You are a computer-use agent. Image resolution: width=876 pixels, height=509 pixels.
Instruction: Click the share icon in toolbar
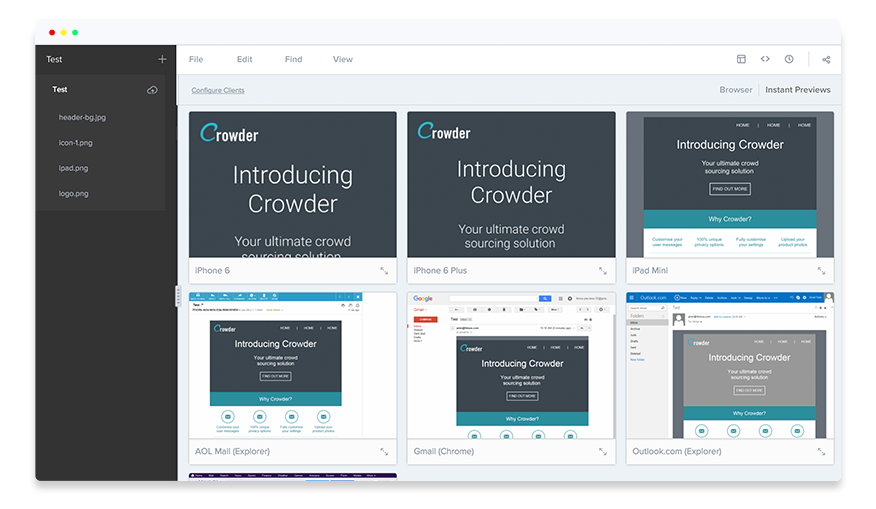point(826,60)
